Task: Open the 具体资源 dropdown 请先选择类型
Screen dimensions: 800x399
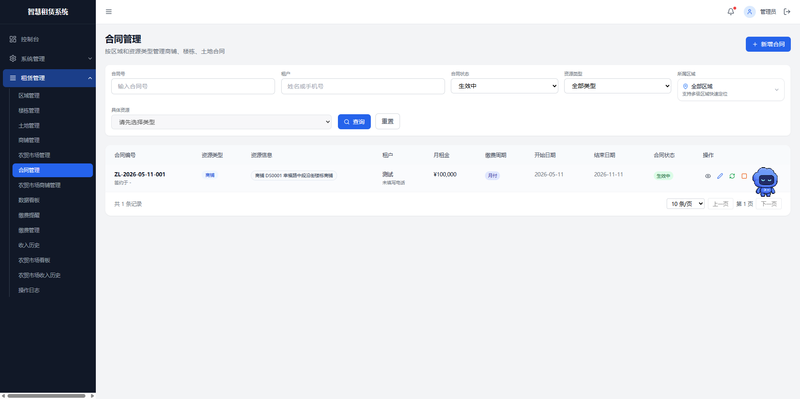Action: 221,122
